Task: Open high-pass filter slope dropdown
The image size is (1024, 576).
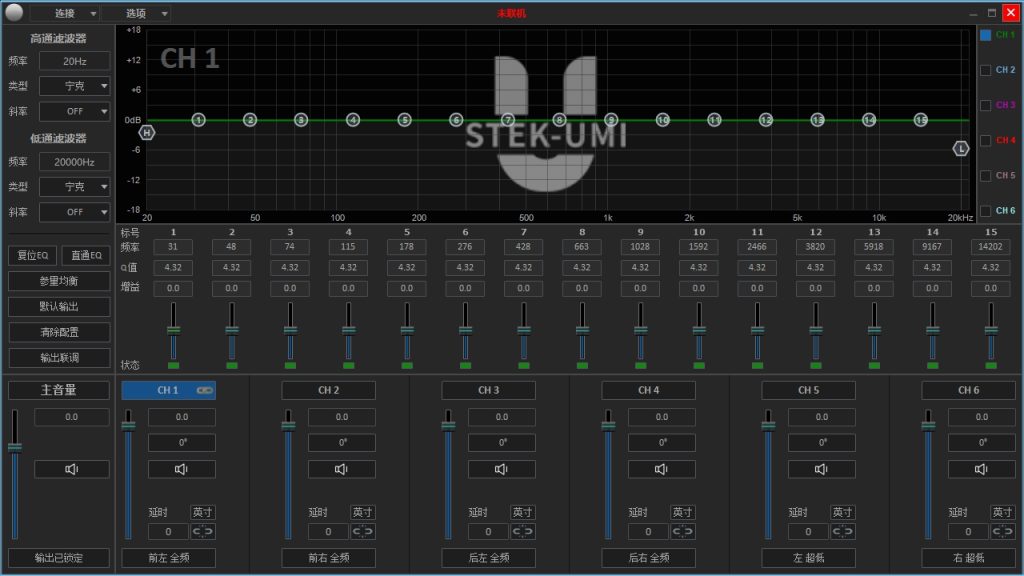Action: click(x=74, y=112)
